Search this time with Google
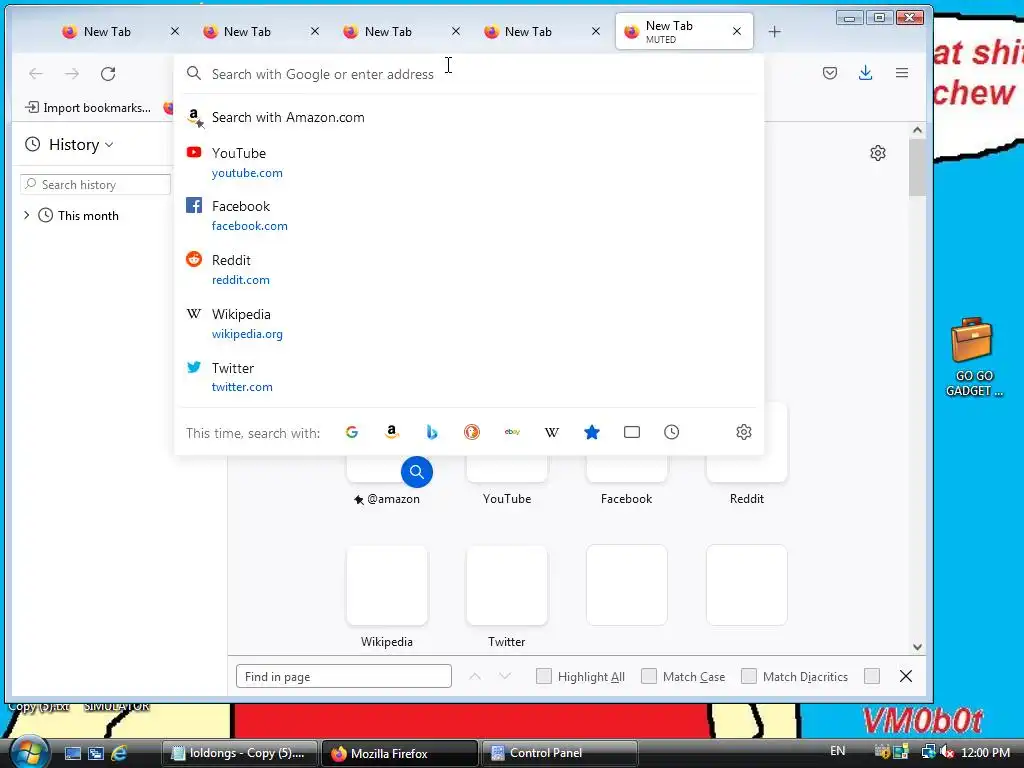Viewport: 1024px width, 768px height. tap(351, 432)
